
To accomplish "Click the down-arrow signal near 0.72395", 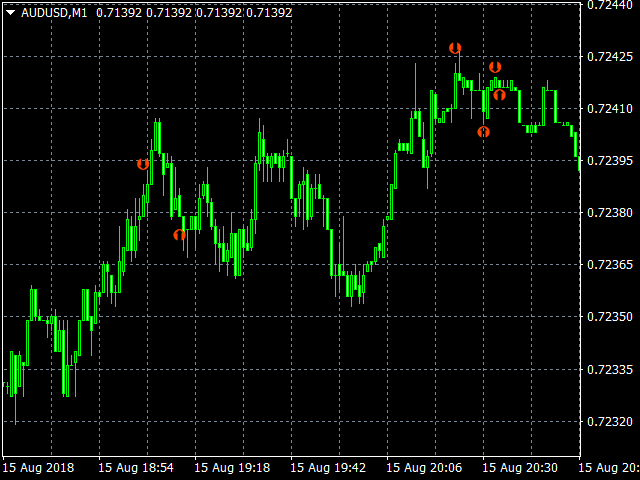I will pos(143,164).
